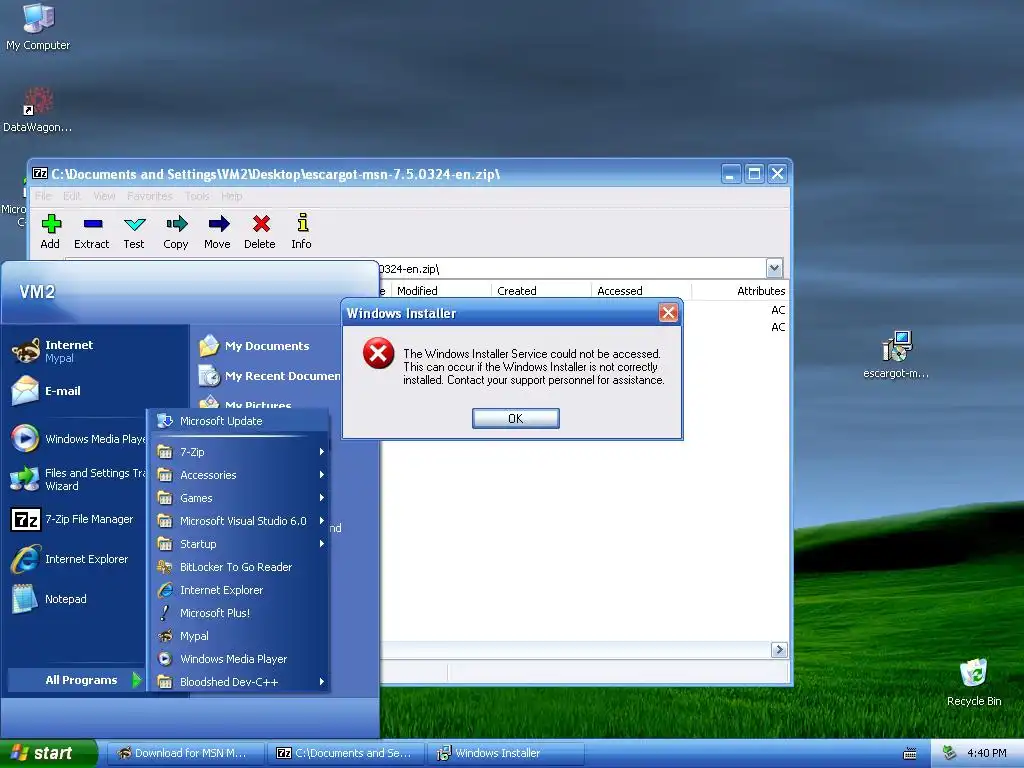Click the Delete toolbar icon

coord(260,232)
